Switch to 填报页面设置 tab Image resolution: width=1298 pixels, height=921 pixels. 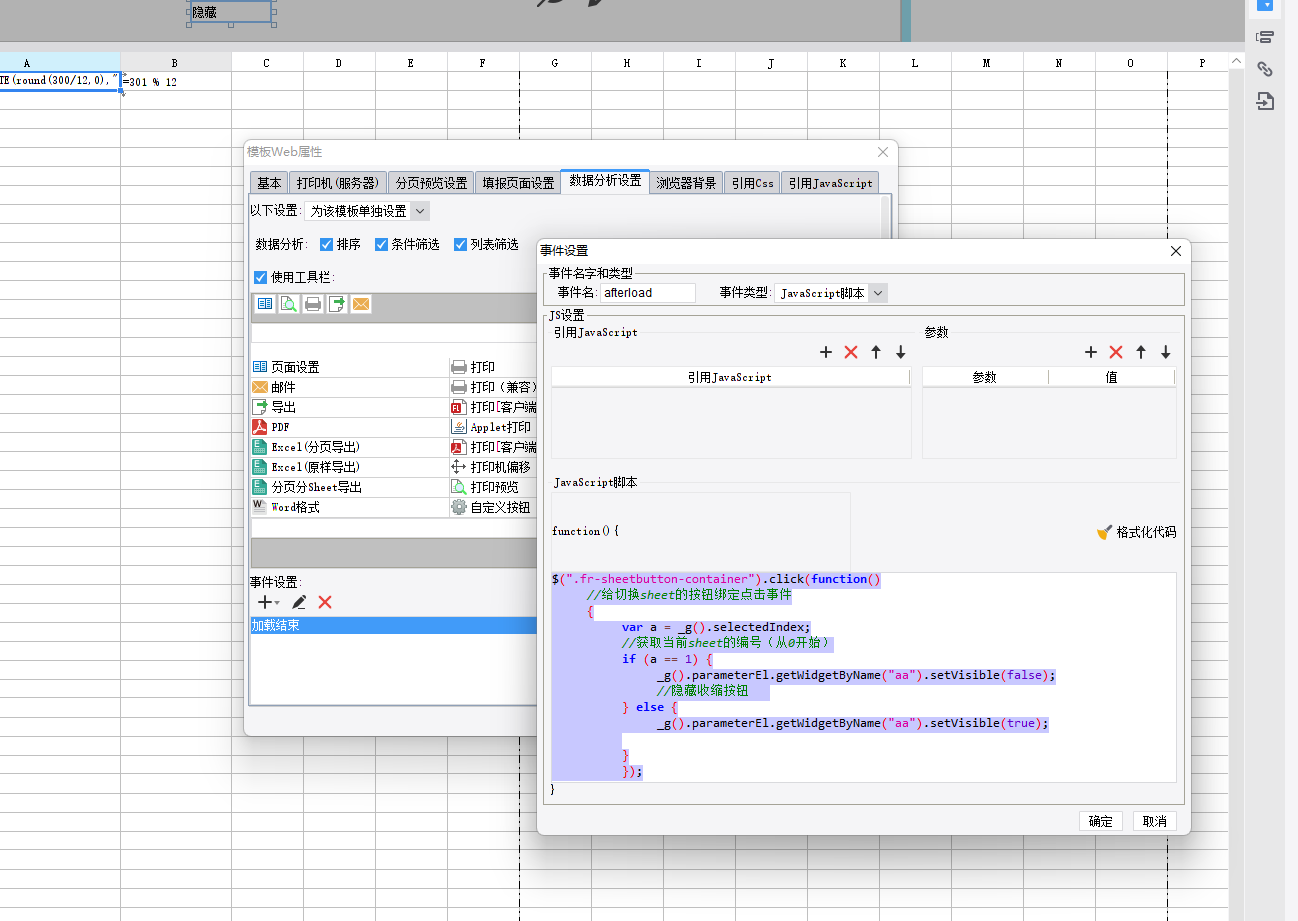pyautogui.click(x=518, y=183)
